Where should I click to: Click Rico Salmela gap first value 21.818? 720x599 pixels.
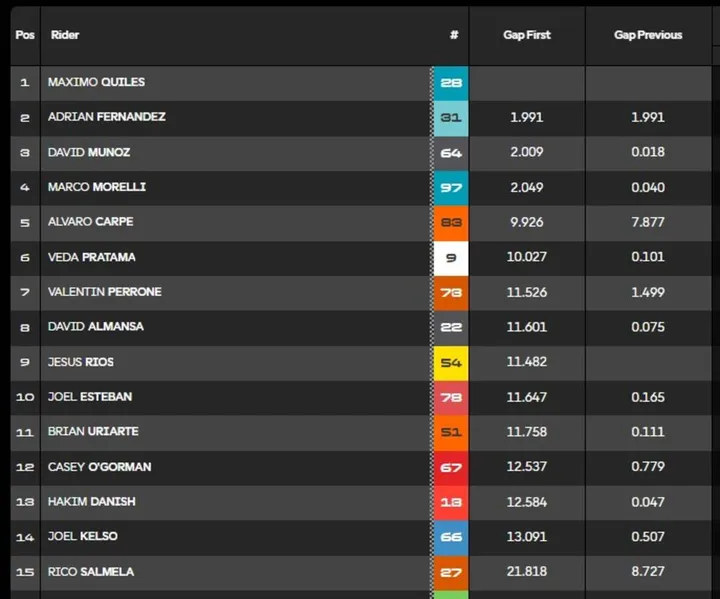pos(526,572)
